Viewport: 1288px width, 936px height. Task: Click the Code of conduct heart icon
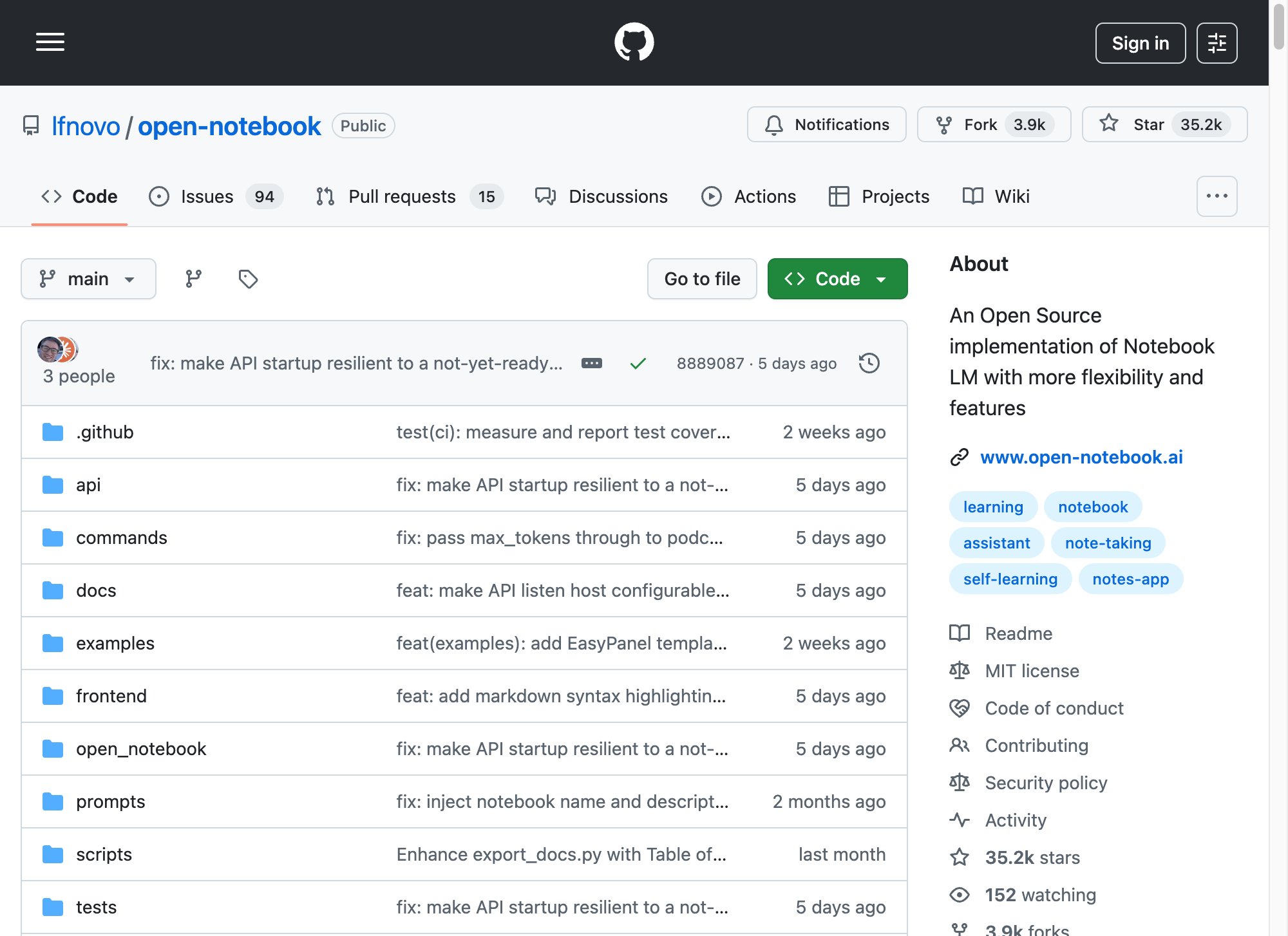tap(960, 708)
